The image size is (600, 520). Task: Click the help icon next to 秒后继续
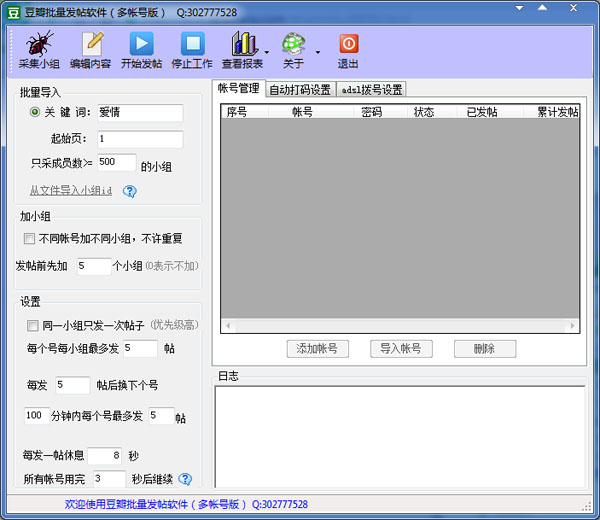coord(185,479)
